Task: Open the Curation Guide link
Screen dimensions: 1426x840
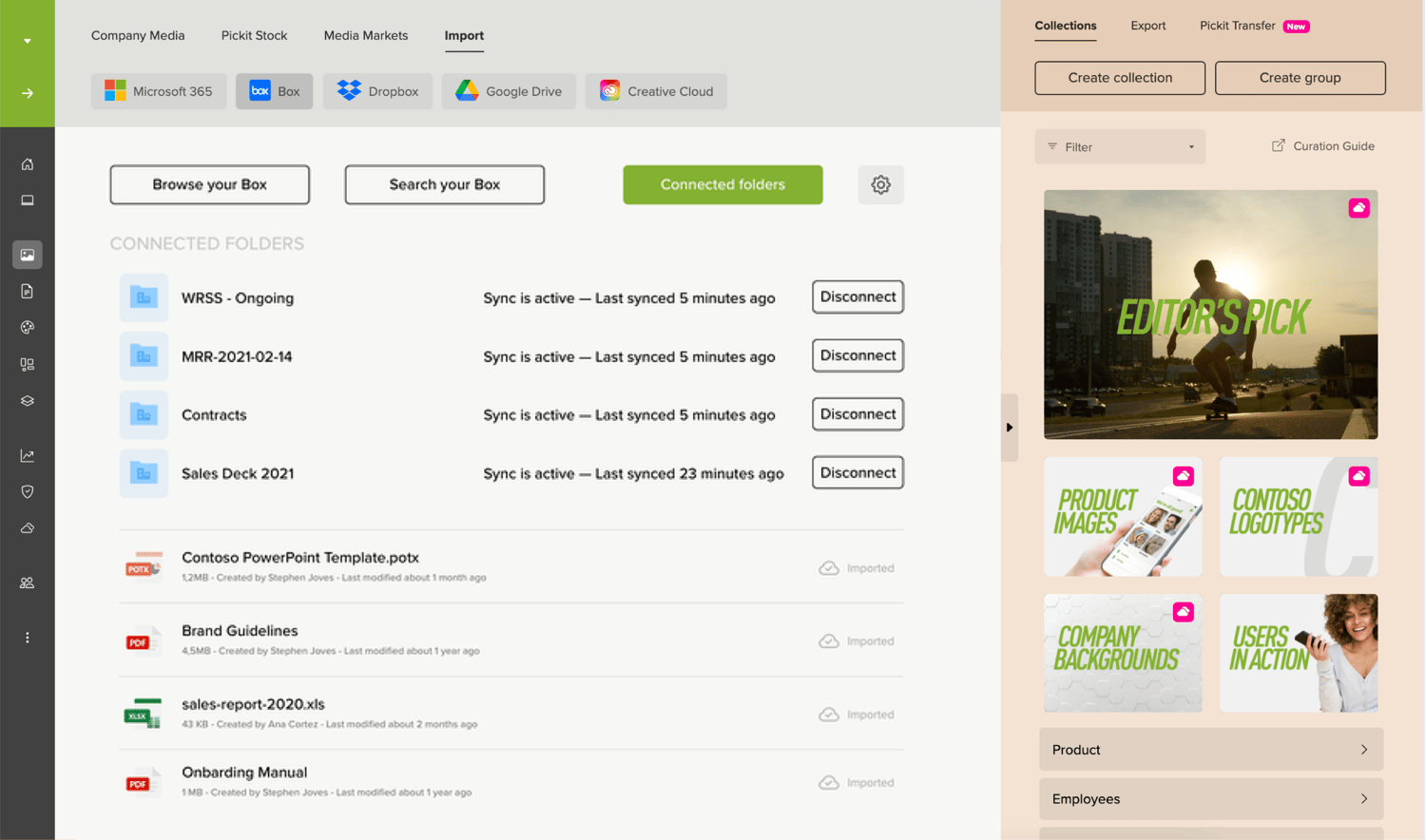Action: [1322, 146]
